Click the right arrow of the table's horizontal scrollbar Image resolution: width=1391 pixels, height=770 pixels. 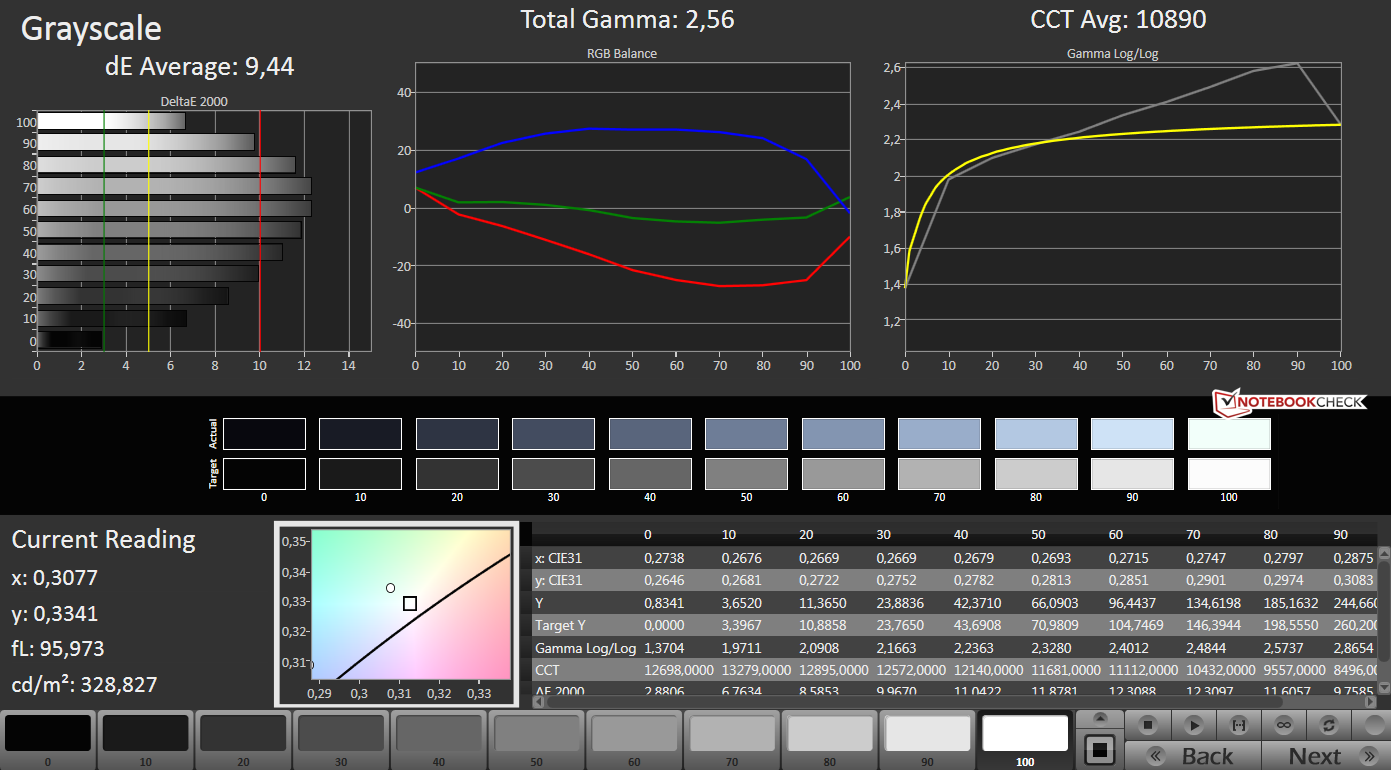(x=1371, y=702)
